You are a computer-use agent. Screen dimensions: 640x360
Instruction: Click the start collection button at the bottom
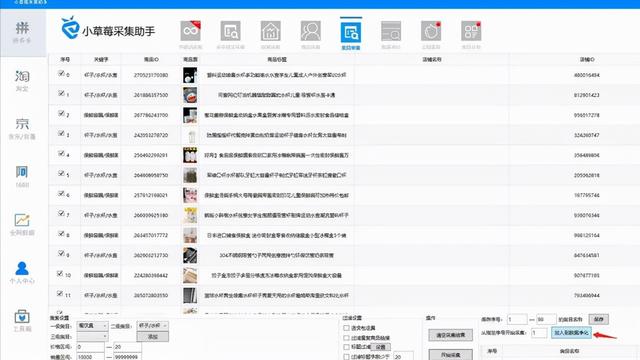click(x=451, y=355)
